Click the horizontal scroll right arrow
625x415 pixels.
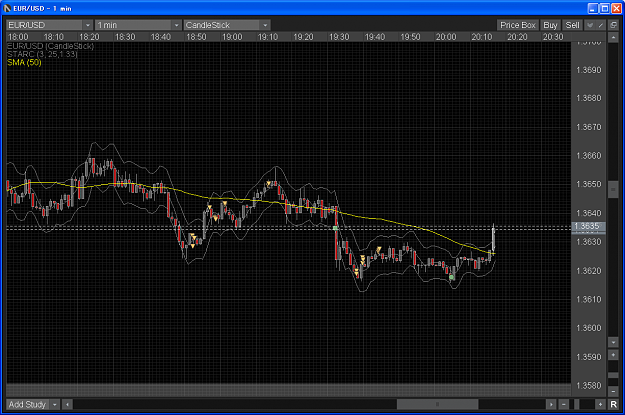(x=551, y=405)
